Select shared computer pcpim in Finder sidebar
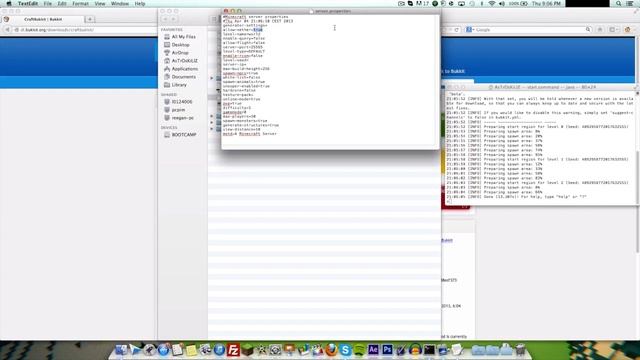This screenshot has width=640, height=360. coord(178,110)
